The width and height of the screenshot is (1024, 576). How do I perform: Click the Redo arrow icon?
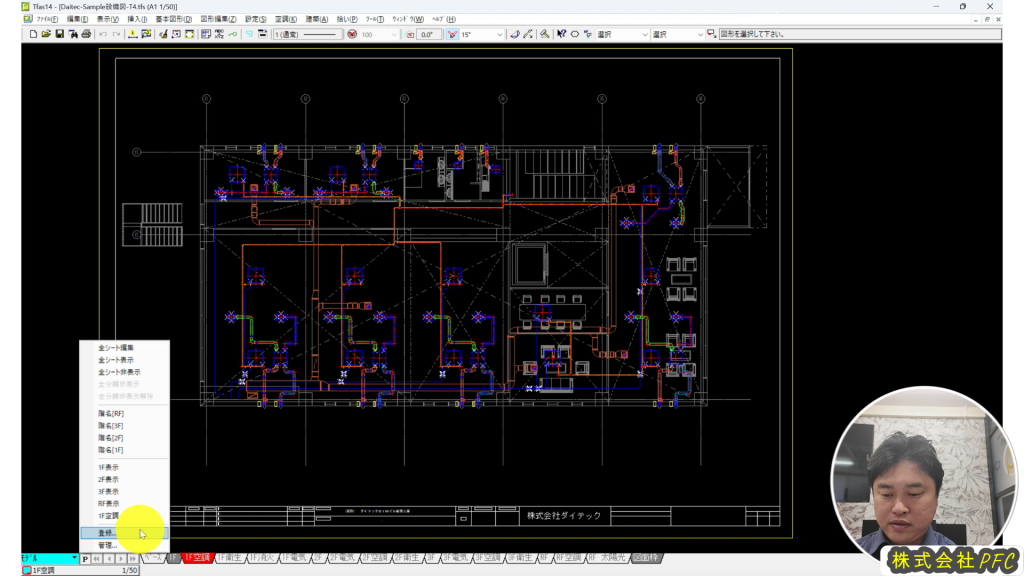tap(117, 34)
